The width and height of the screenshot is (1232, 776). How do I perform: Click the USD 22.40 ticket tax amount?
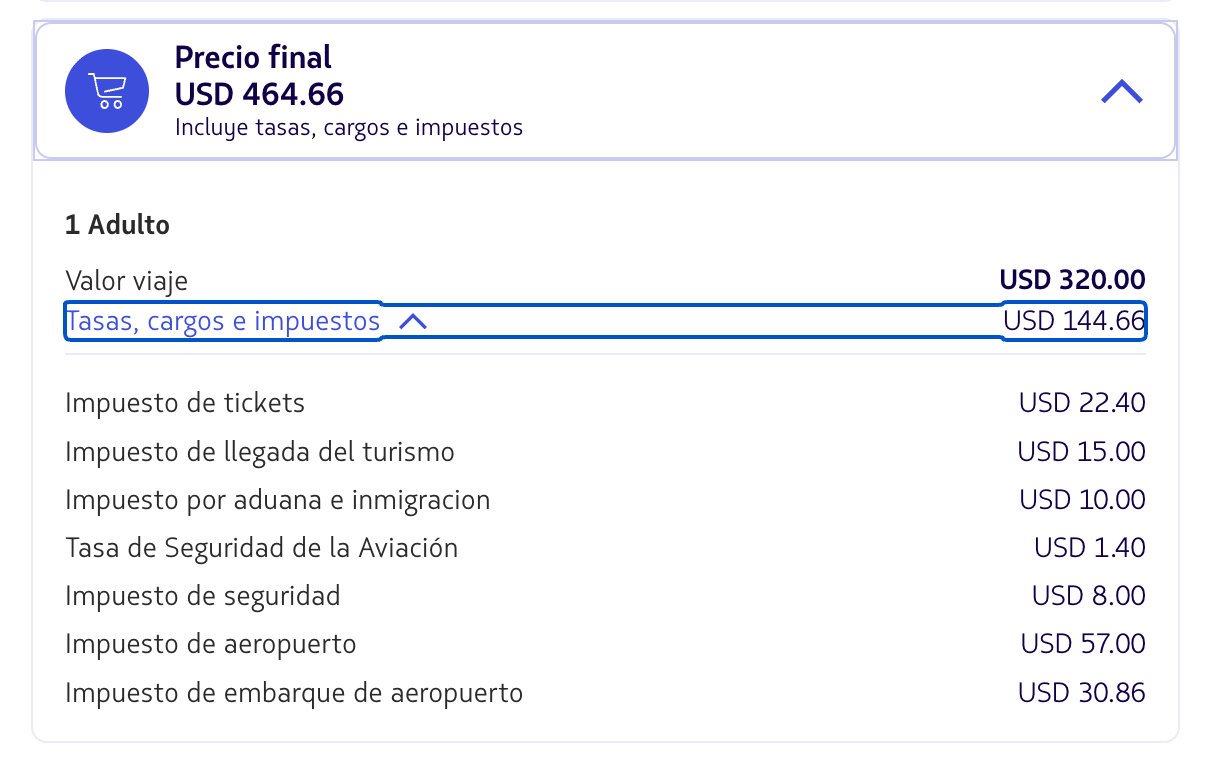coord(1082,403)
